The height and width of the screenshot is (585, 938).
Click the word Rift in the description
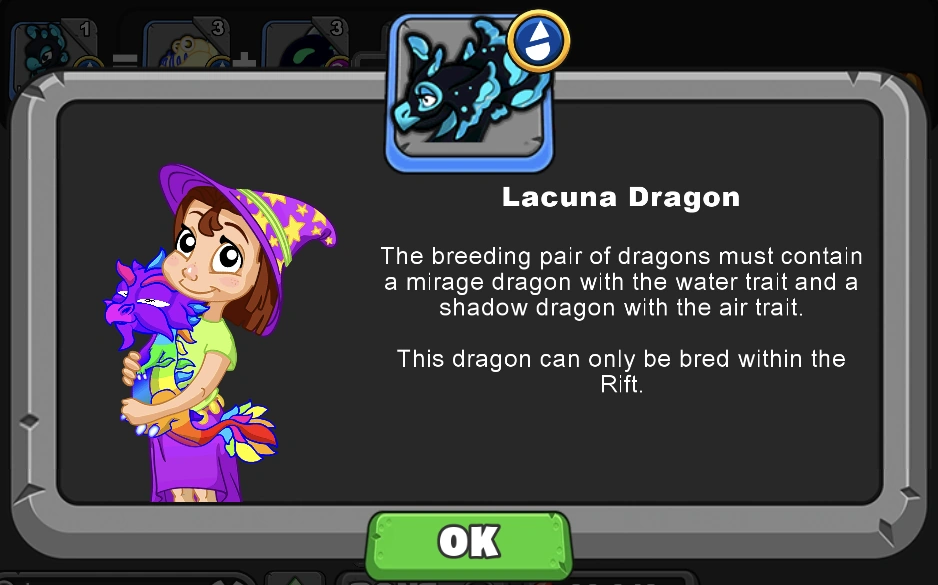pyautogui.click(x=621, y=385)
